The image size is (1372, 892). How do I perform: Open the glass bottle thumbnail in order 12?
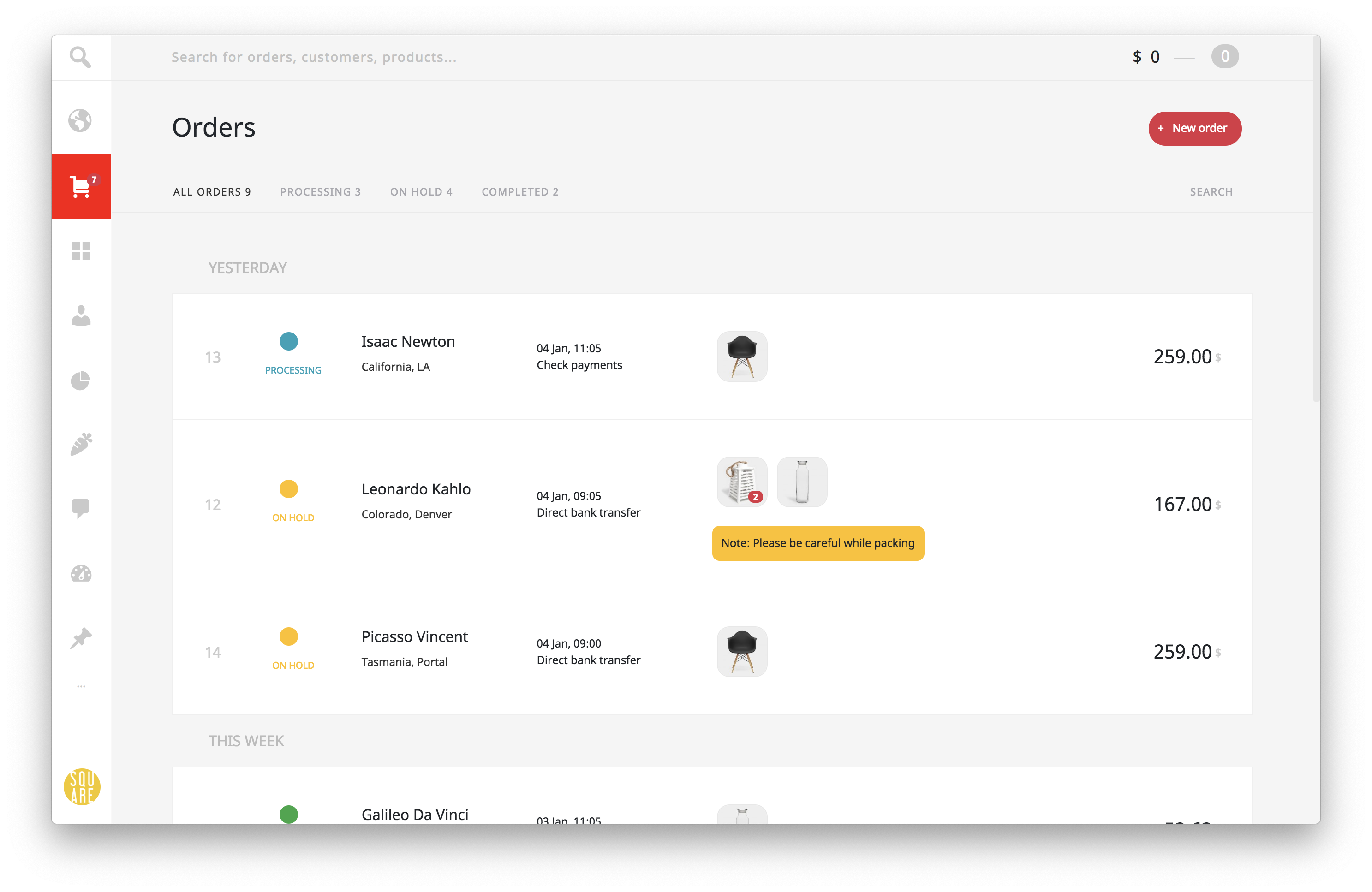[802, 482]
